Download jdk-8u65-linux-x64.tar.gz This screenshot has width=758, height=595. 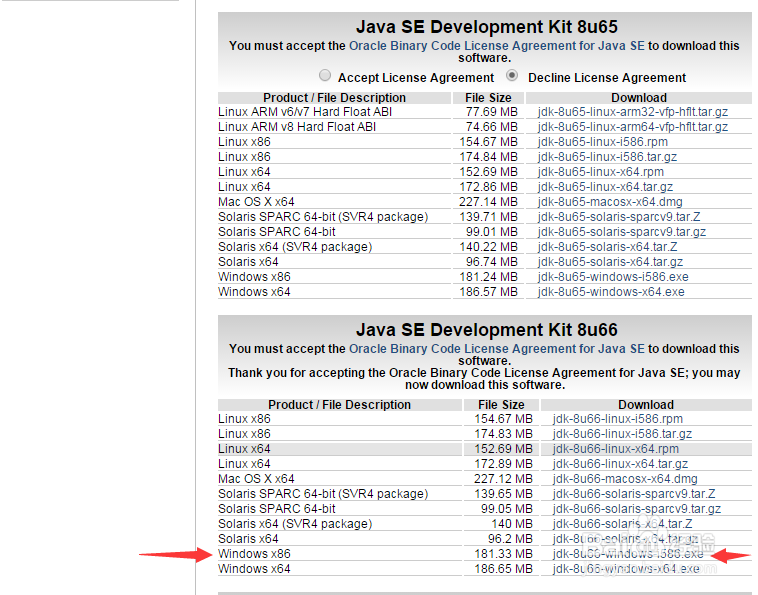pyautogui.click(x=605, y=187)
